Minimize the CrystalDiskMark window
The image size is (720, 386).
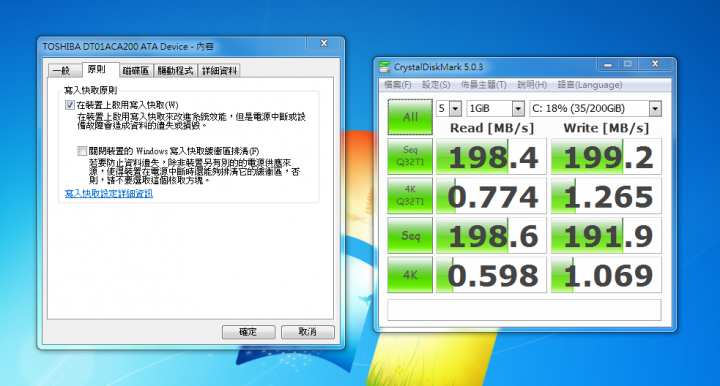point(608,64)
